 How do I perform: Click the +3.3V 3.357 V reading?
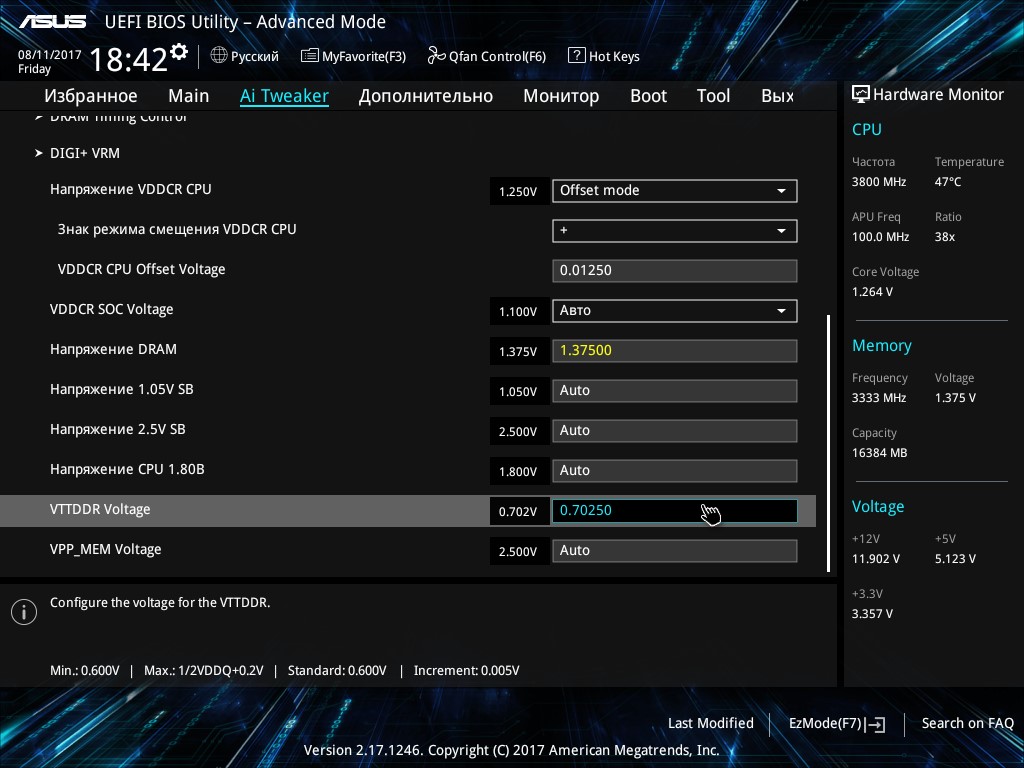click(872, 614)
